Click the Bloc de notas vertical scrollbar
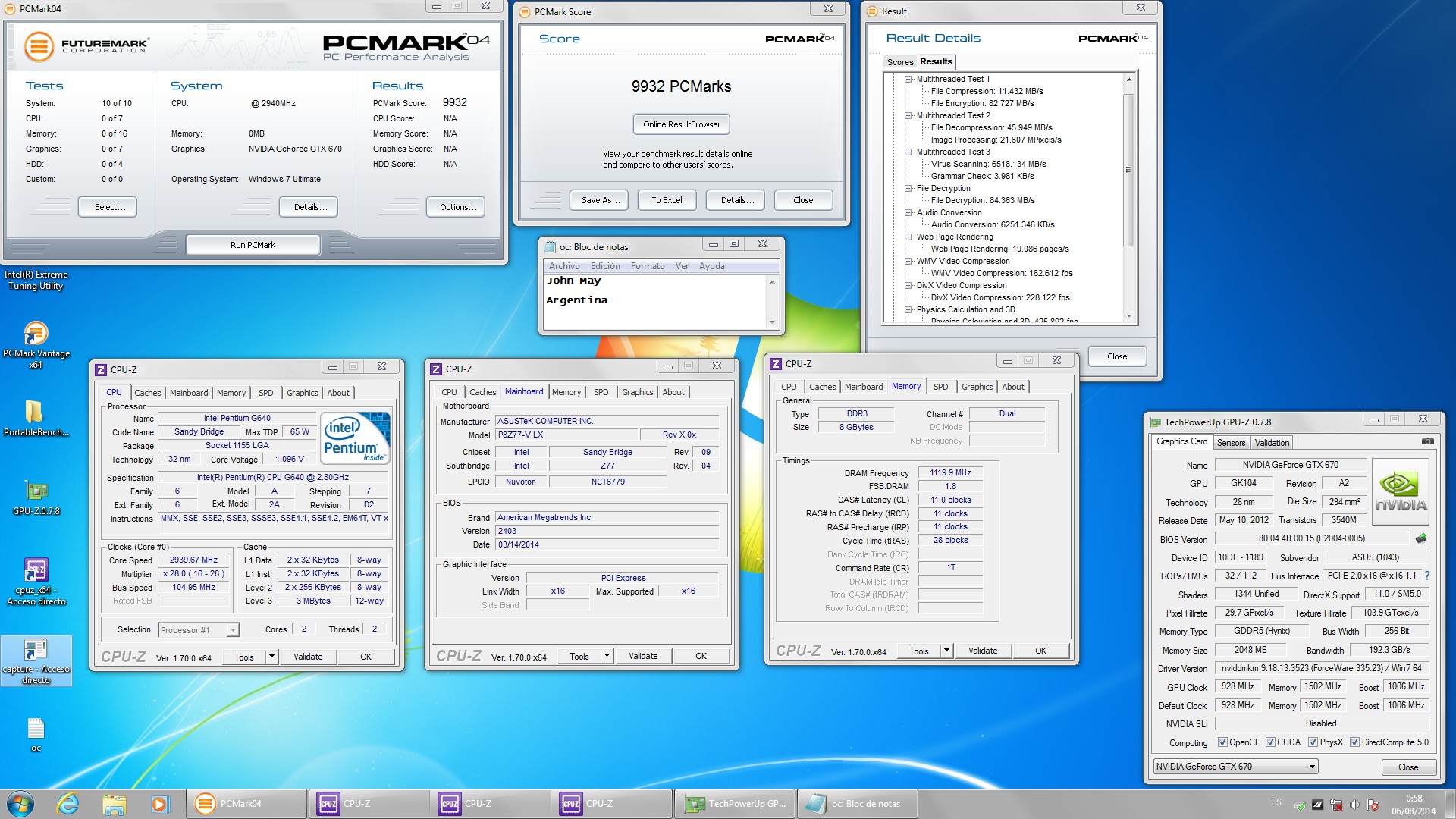The width and height of the screenshot is (1456, 819). [x=772, y=302]
